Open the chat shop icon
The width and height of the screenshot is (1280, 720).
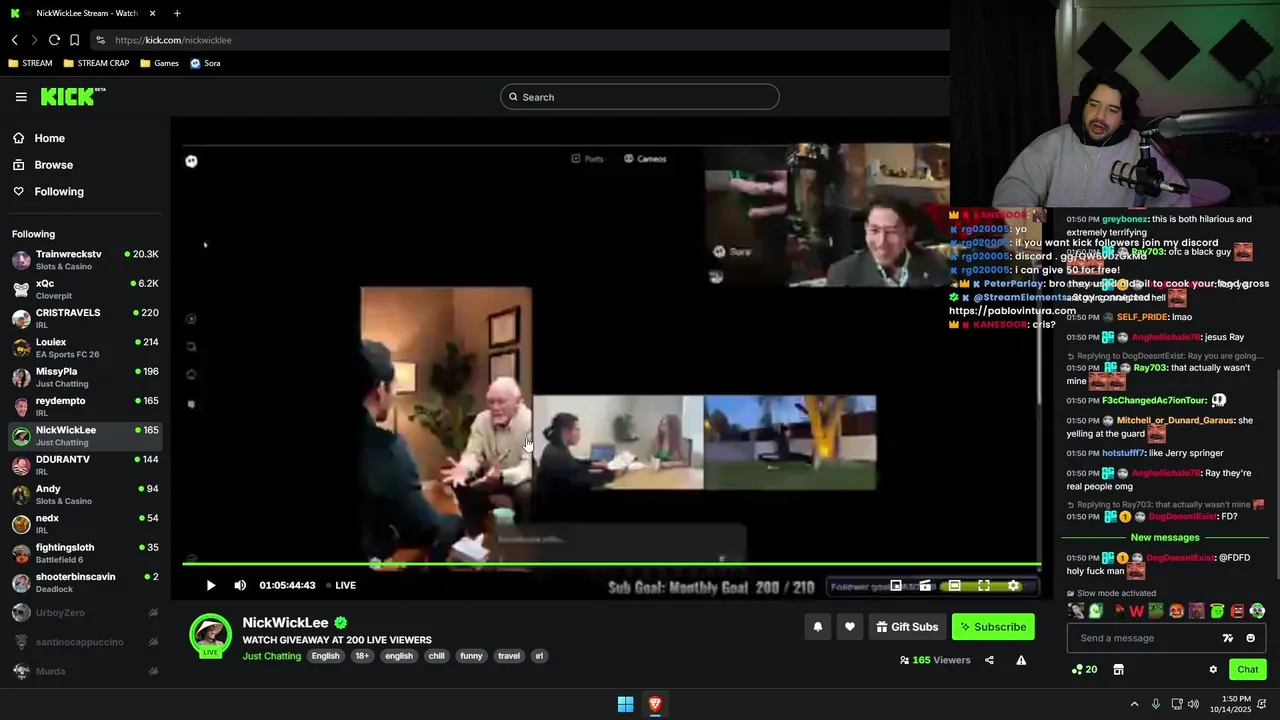pyautogui.click(x=1119, y=670)
